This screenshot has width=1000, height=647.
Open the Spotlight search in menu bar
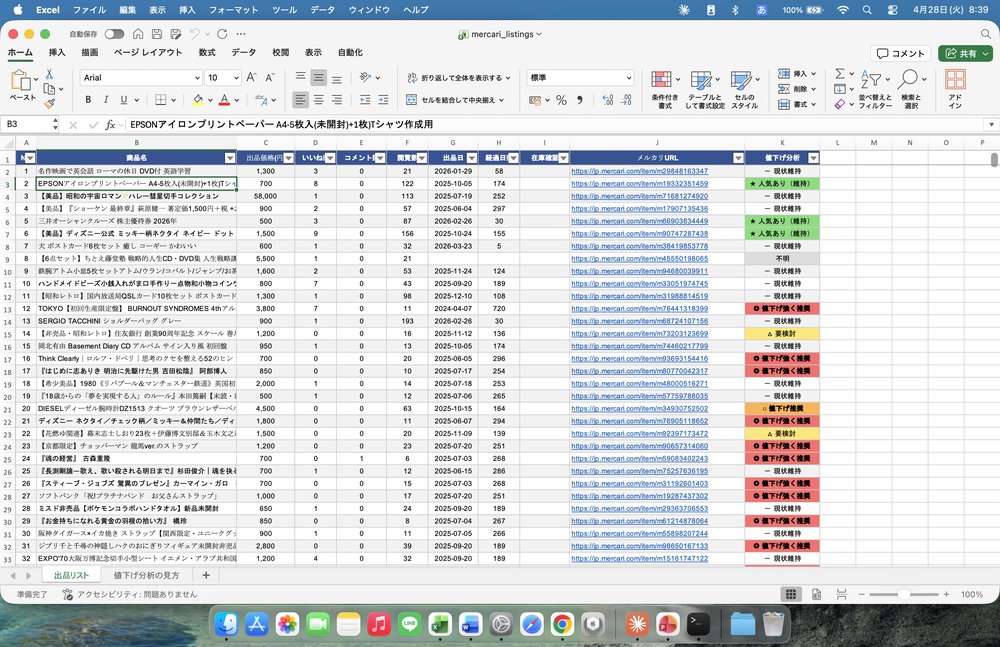click(867, 10)
